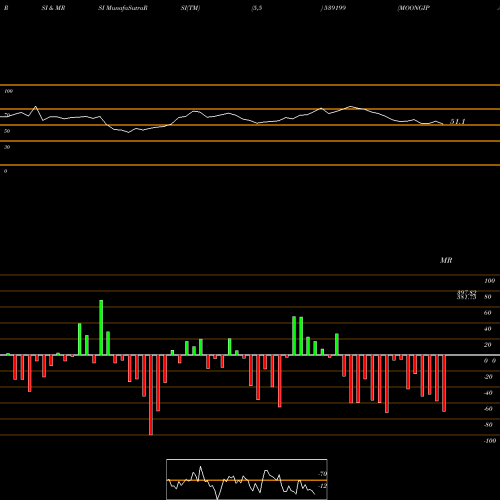Click the '(5,5' parameter text
Viewport: 500px width, 500px height.
(x=257, y=8)
